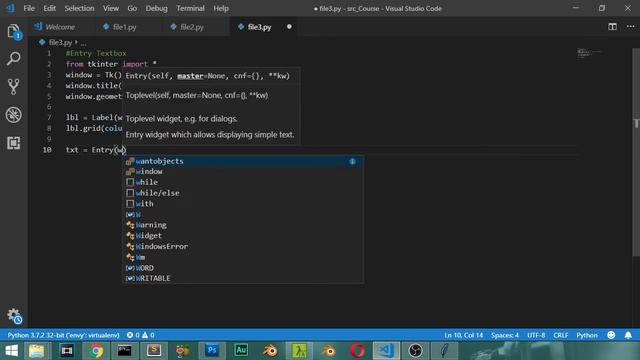This screenshot has height=360, width=640.
Task: Click the editor vertical scrollbar
Action: [x=636, y=152]
